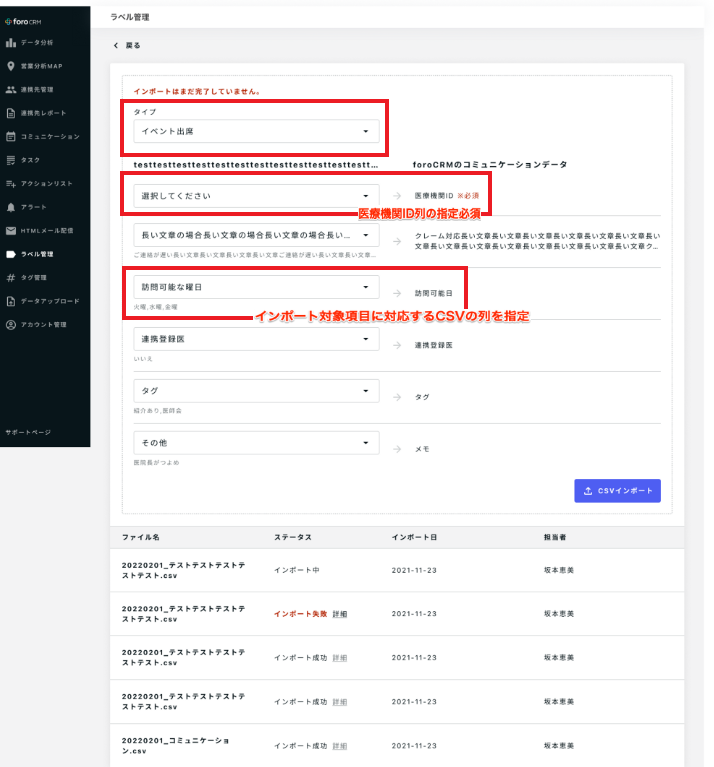Select タスク list icon in sidebar
The width and height of the screenshot is (714, 767).
tap(11, 160)
